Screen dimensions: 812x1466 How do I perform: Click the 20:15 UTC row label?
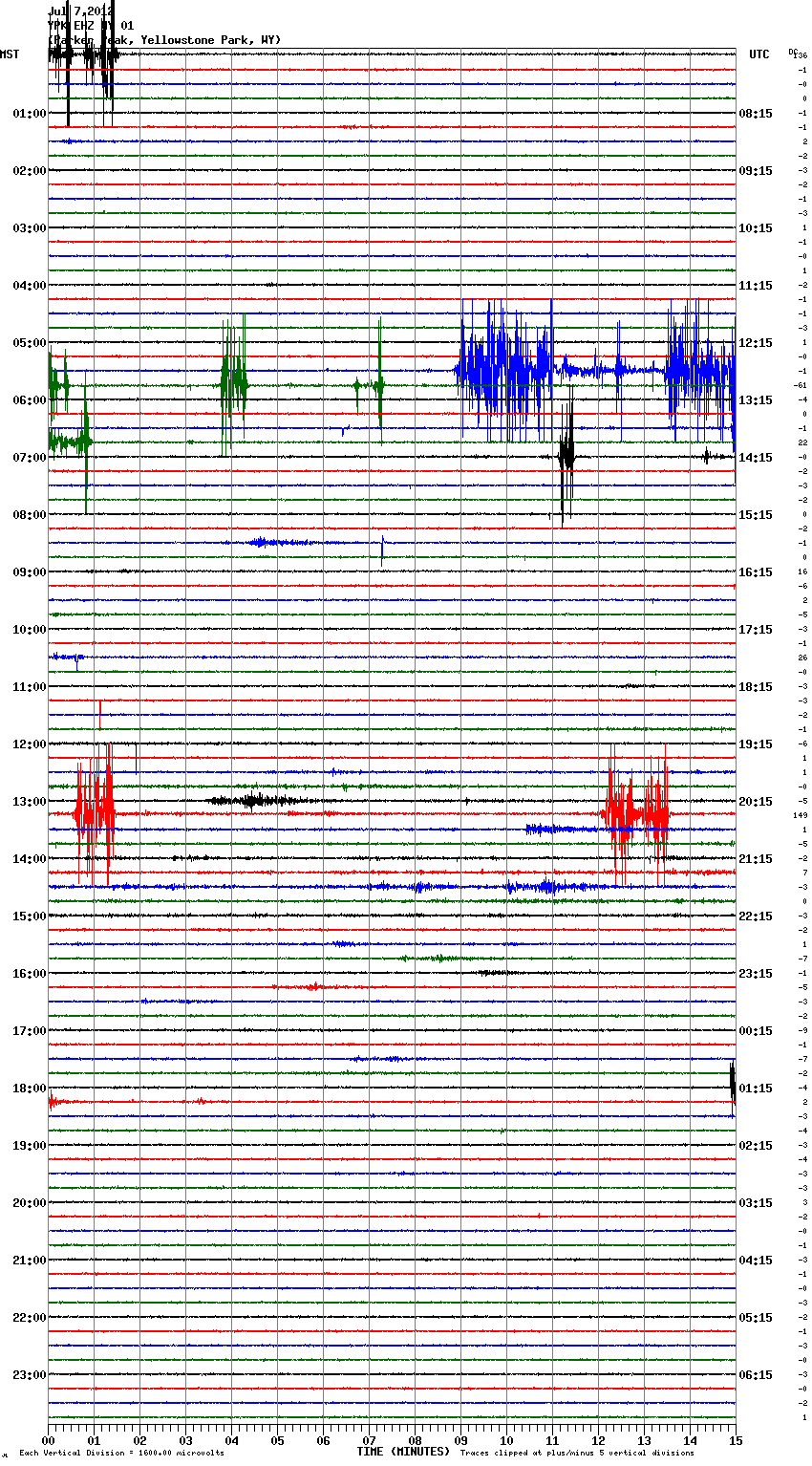756,802
